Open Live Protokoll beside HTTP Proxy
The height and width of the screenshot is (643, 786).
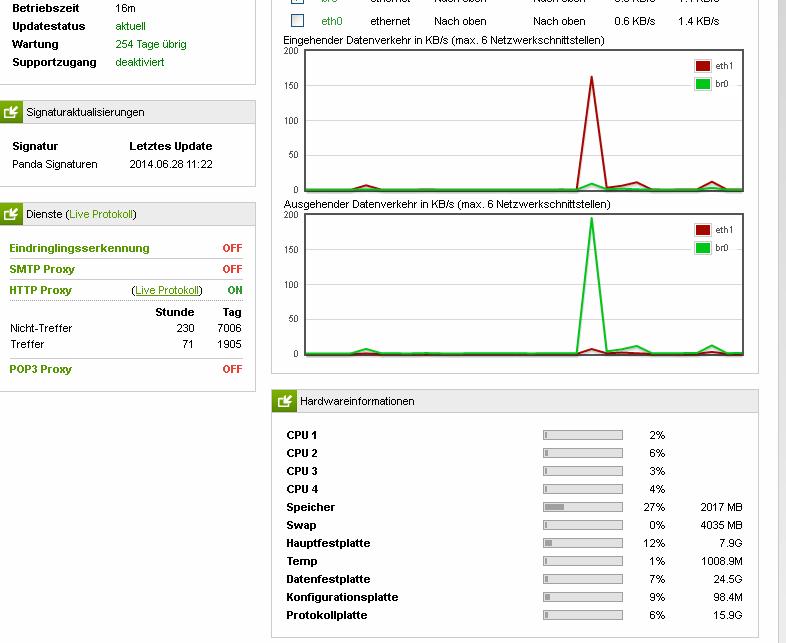point(168,290)
